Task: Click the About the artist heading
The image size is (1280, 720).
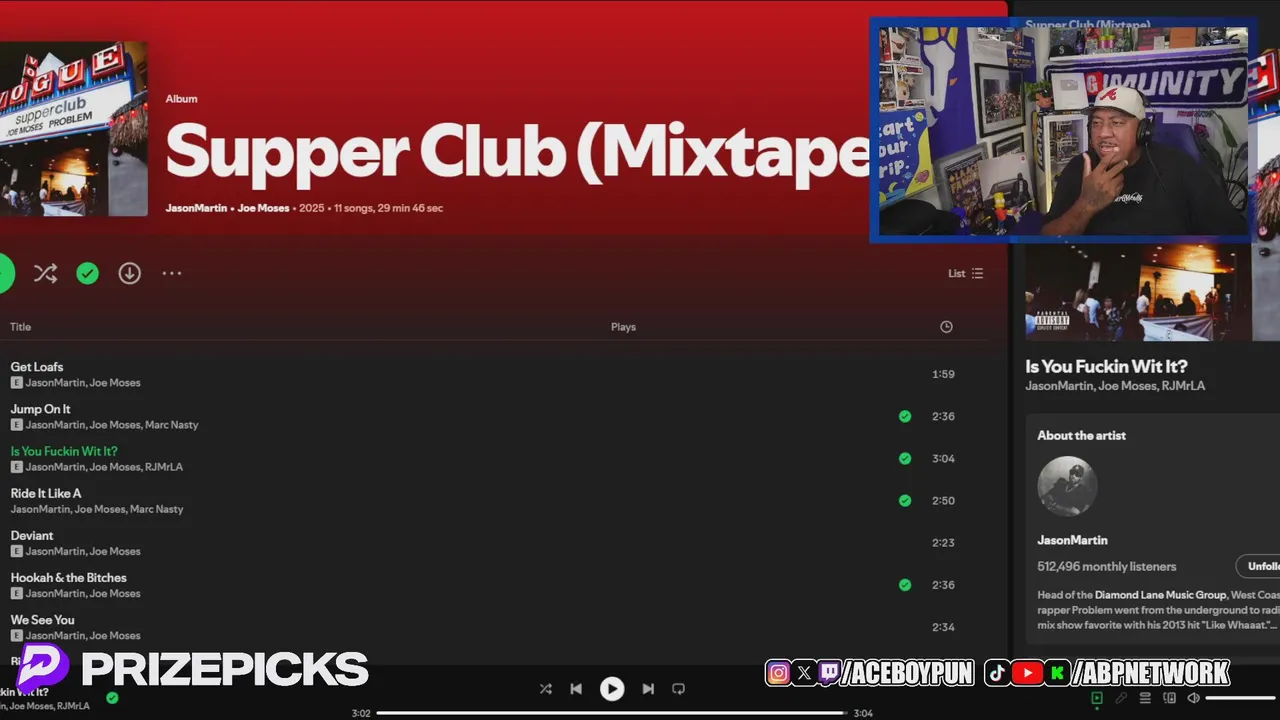Action: tap(1081, 435)
